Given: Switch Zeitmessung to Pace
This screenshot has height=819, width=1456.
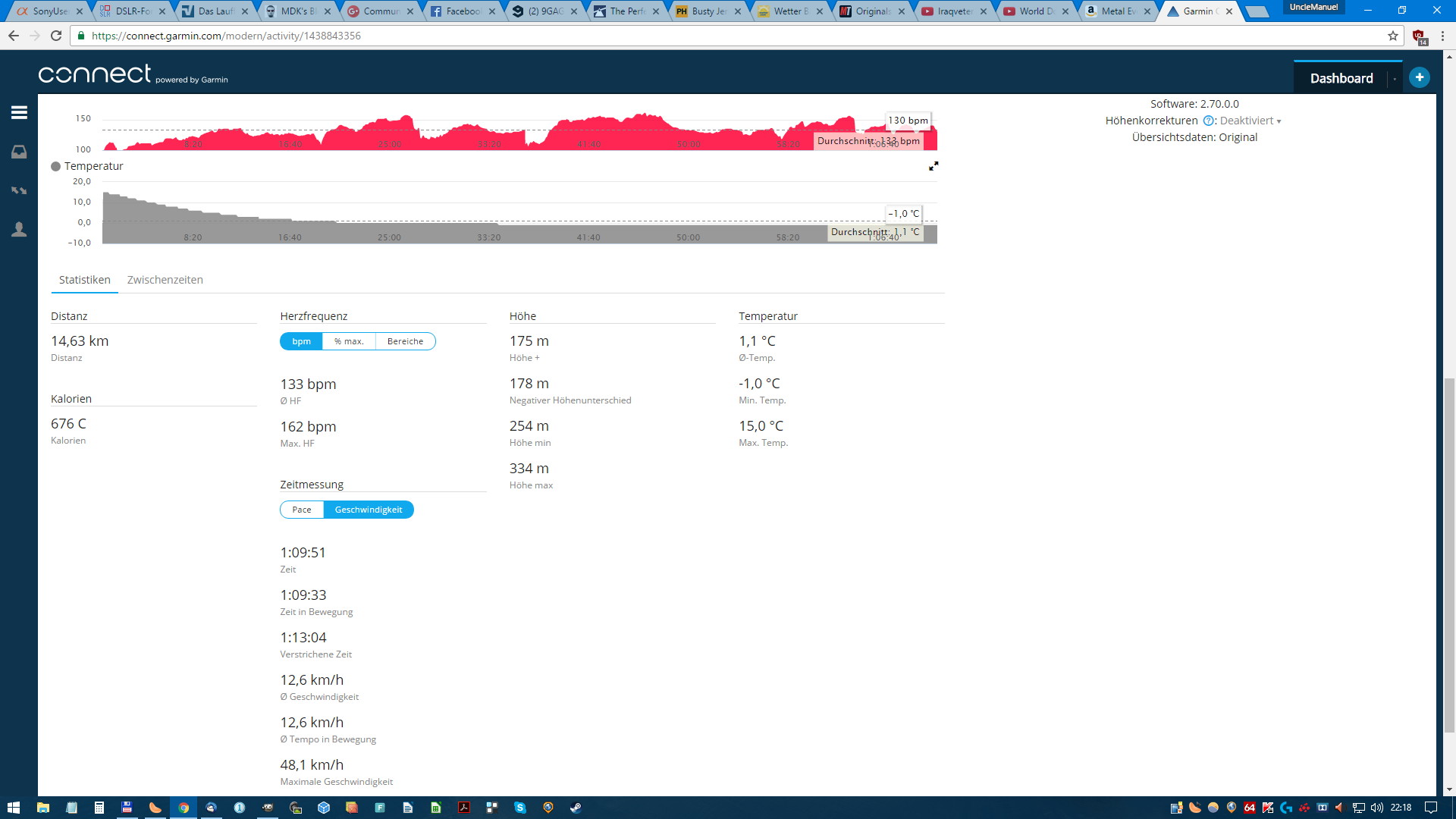Looking at the screenshot, I should pyautogui.click(x=302, y=510).
